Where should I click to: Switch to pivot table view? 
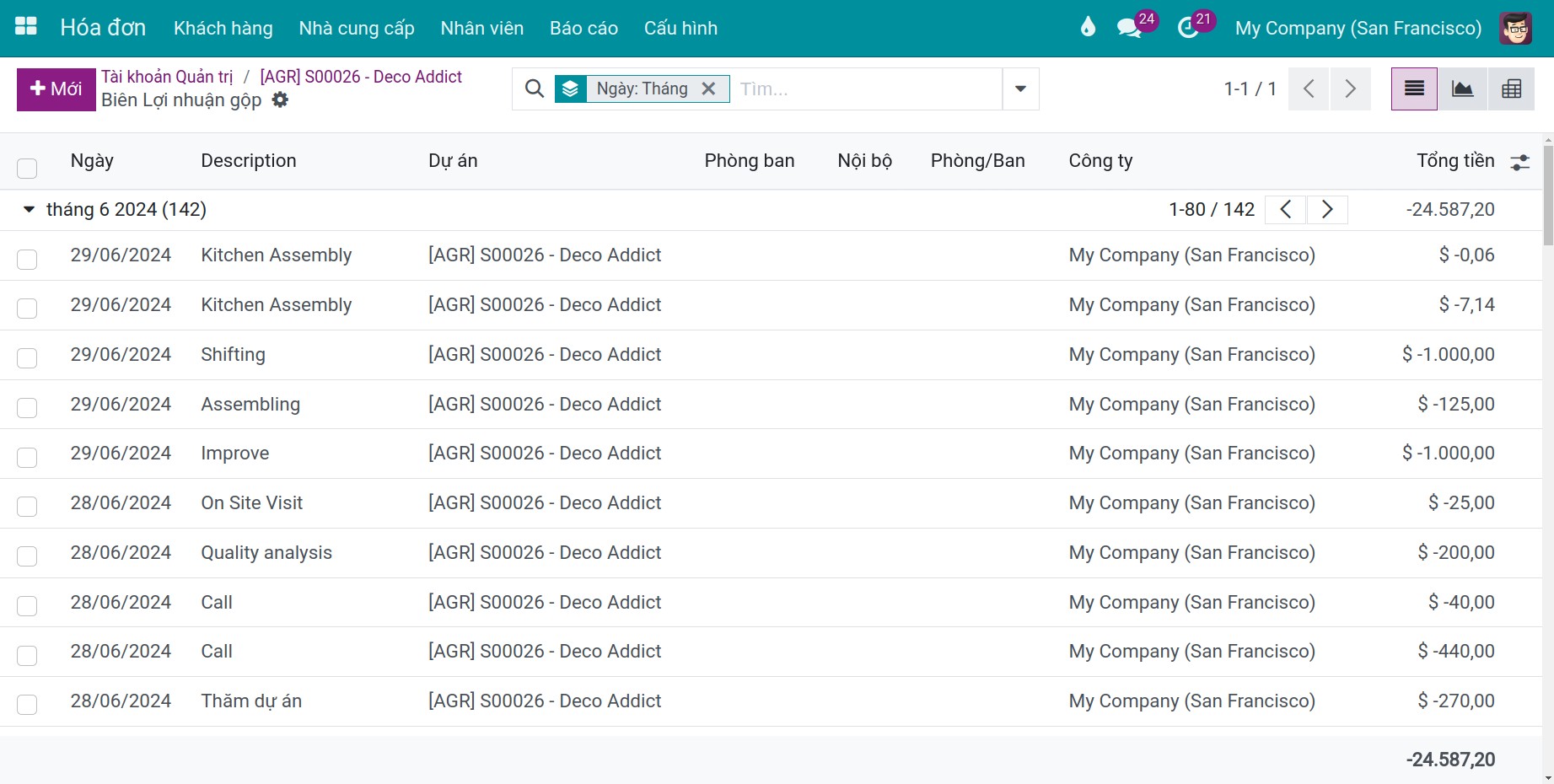[x=1512, y=89]
